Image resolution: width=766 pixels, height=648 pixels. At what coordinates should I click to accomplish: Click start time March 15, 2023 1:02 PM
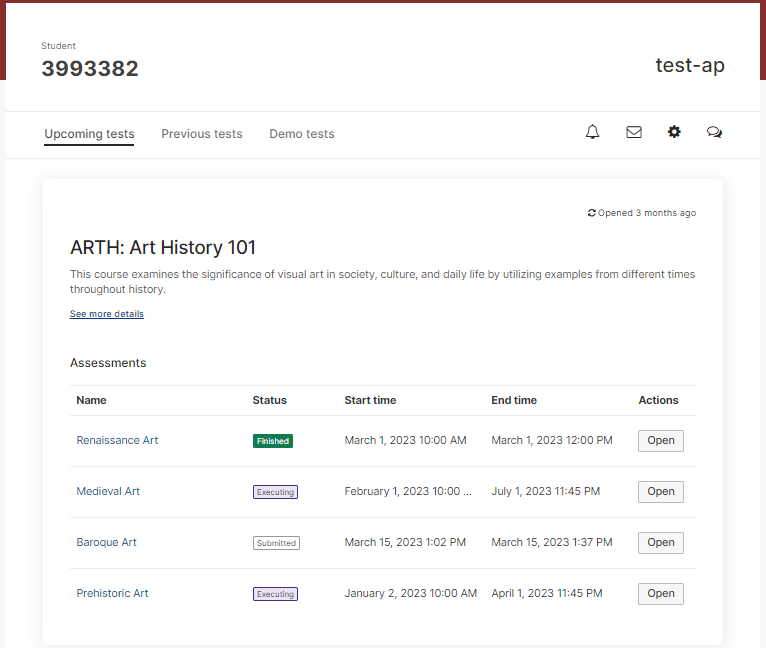405,542
